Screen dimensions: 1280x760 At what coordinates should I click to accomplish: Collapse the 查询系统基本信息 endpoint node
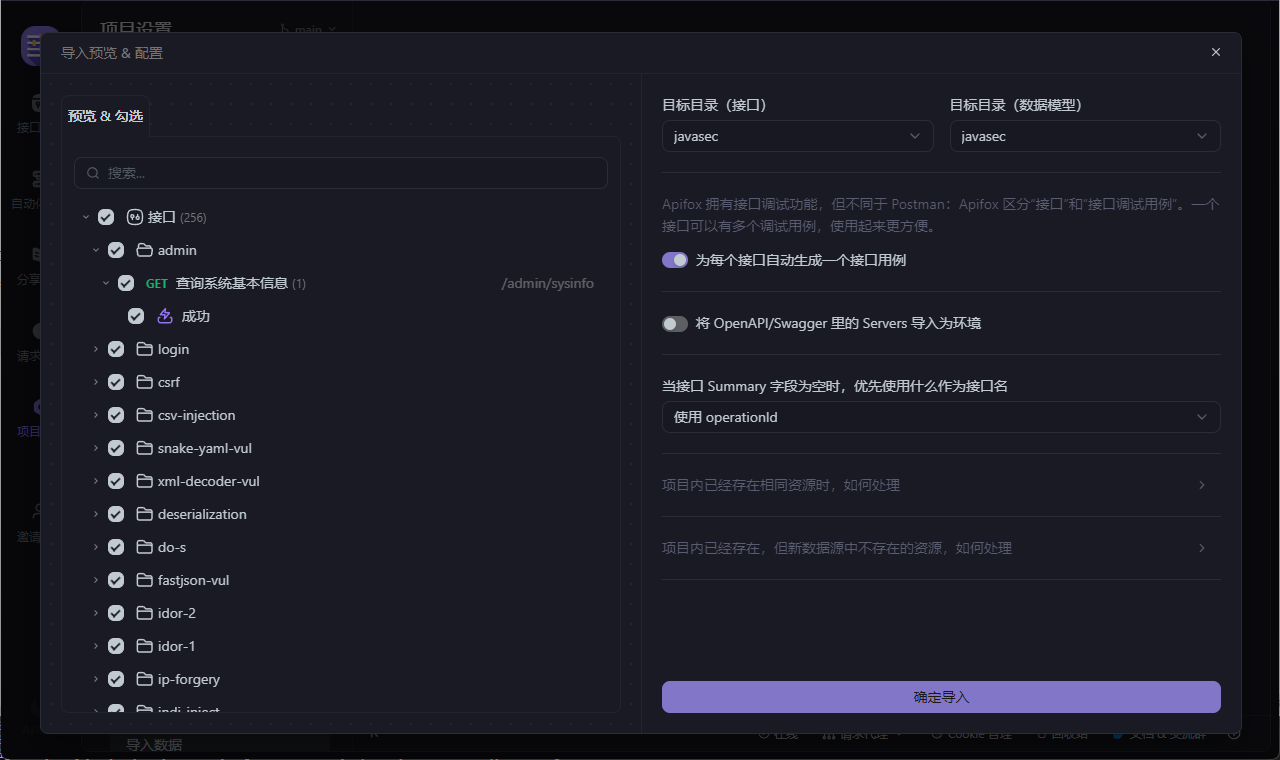click(106, 283)
